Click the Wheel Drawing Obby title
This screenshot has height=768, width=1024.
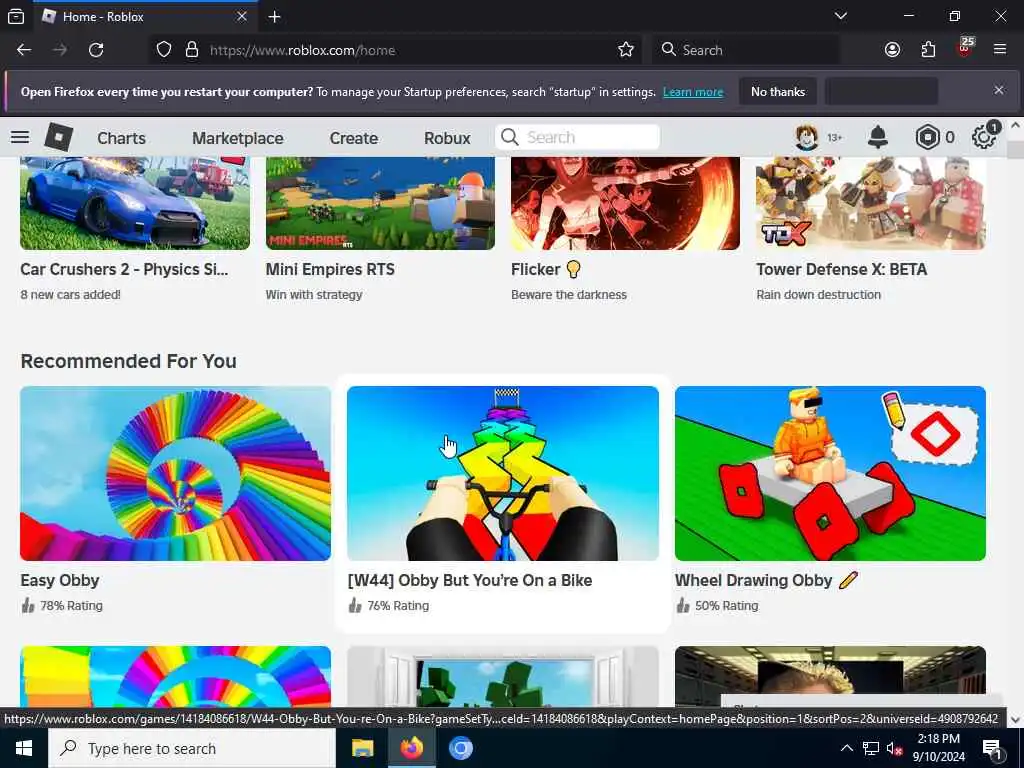(766, 581)
